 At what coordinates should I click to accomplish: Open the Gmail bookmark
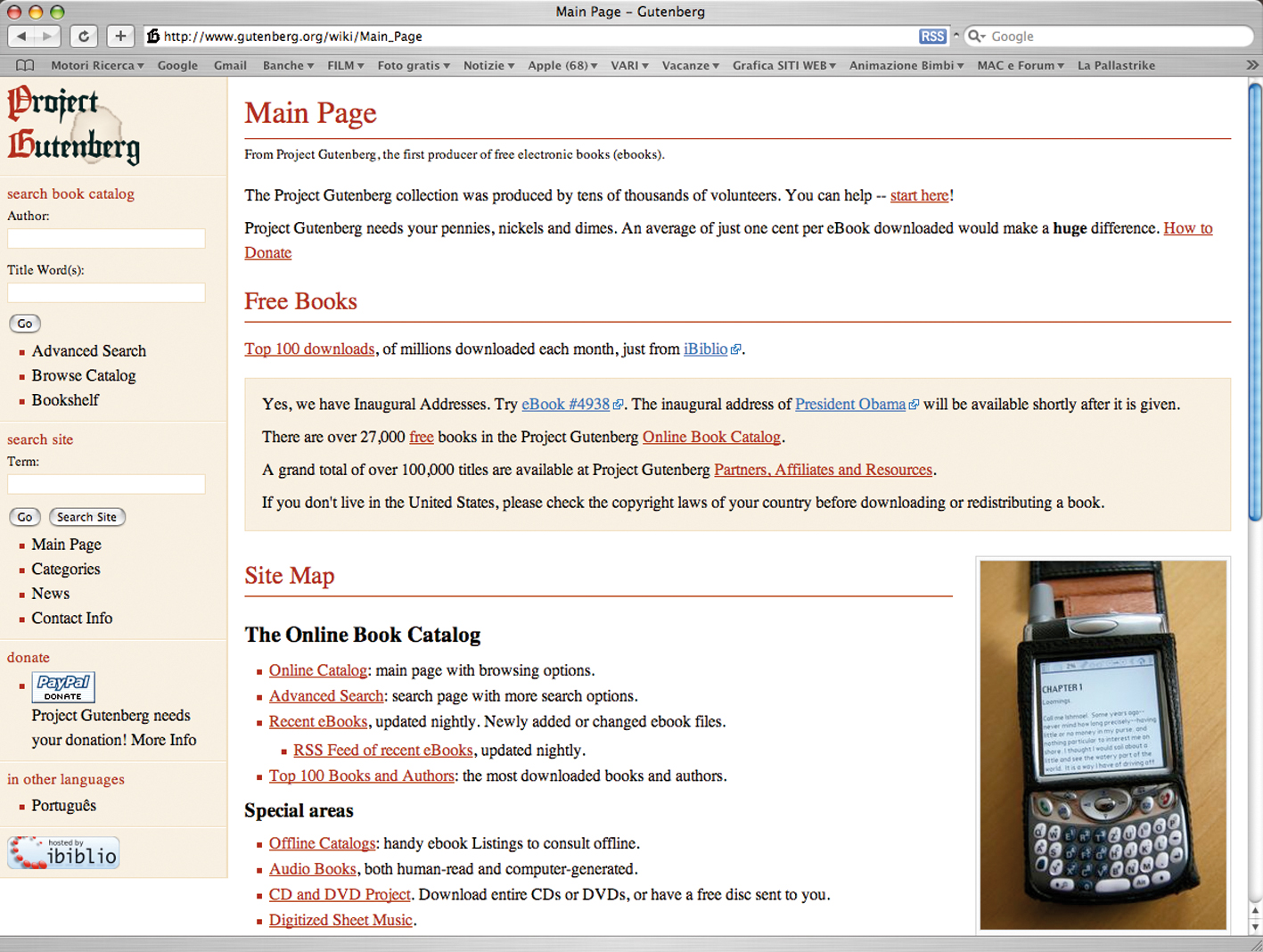point(230,65)
